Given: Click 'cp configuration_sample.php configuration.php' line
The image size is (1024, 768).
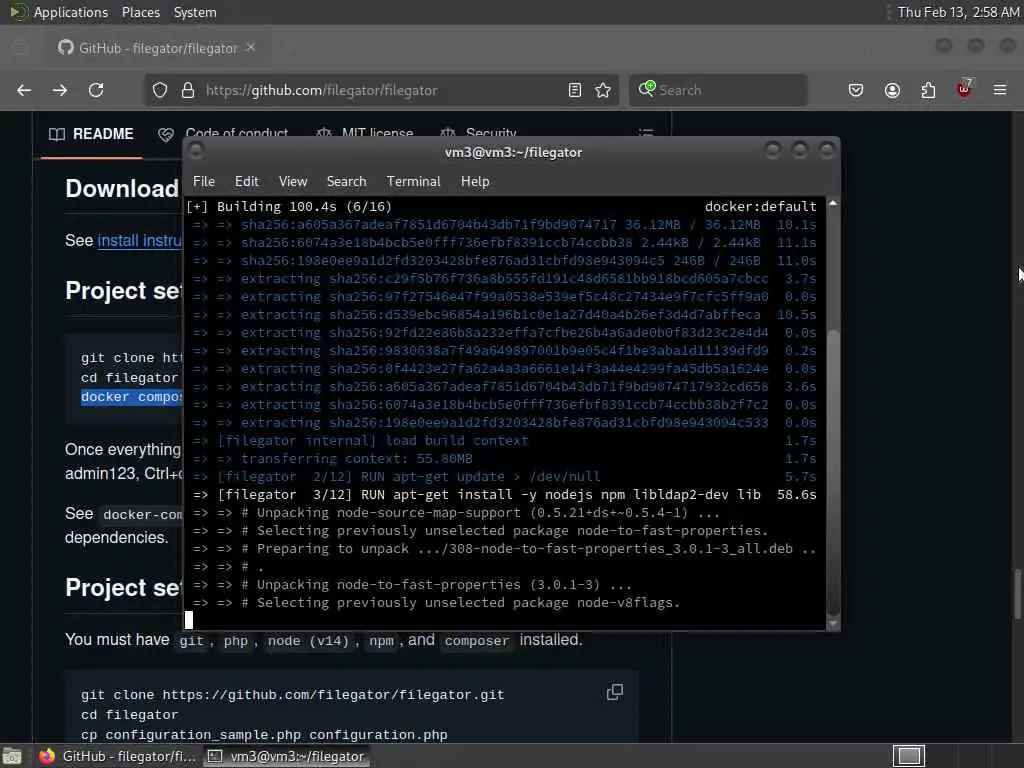Looking at the screenshot, I should pos(264,735).
